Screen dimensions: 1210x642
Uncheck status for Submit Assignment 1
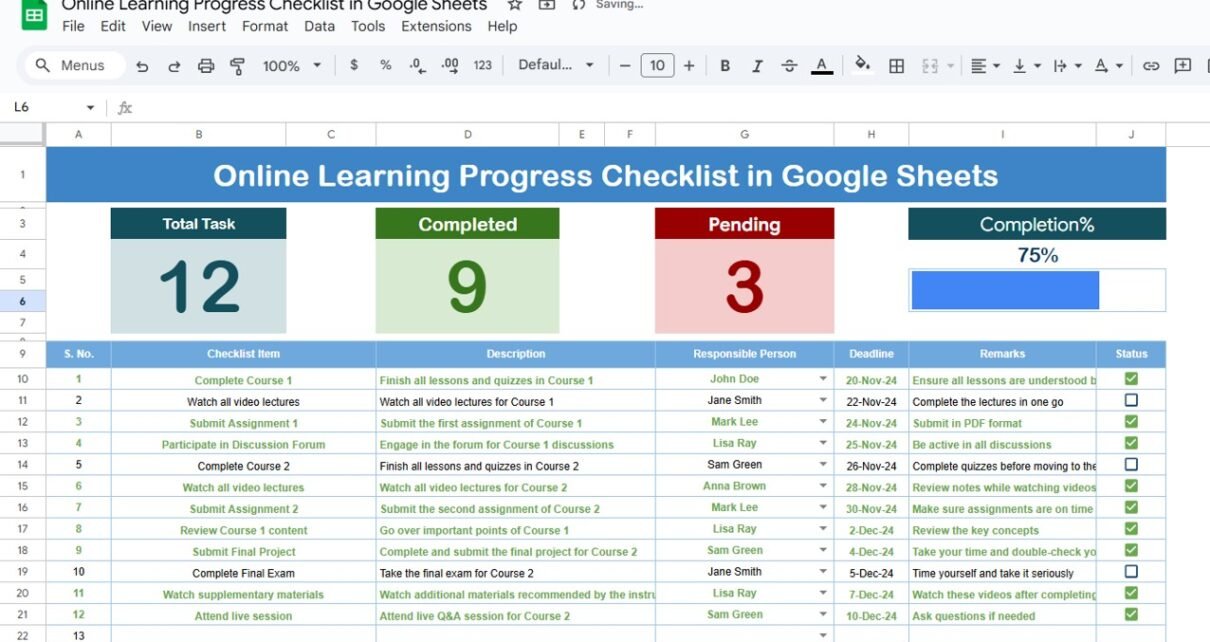1131,422
